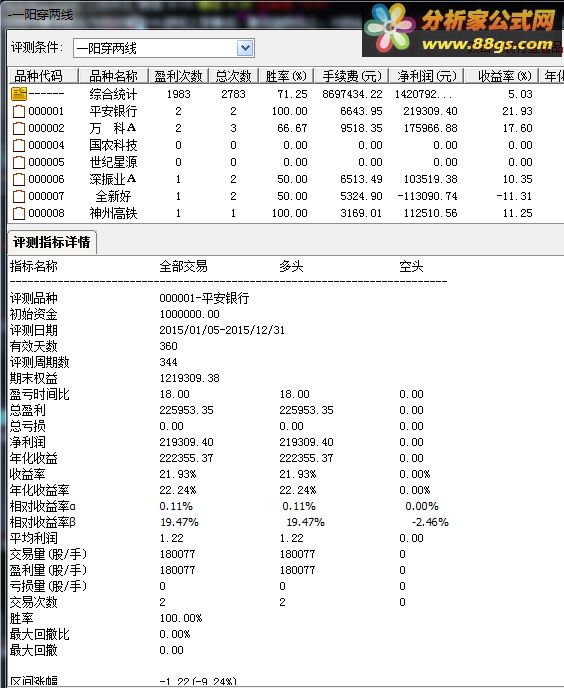This screenshot has width=564, height=688.
Task: Click the 初始资金 value 1000000.00
Action: point(189,314)
